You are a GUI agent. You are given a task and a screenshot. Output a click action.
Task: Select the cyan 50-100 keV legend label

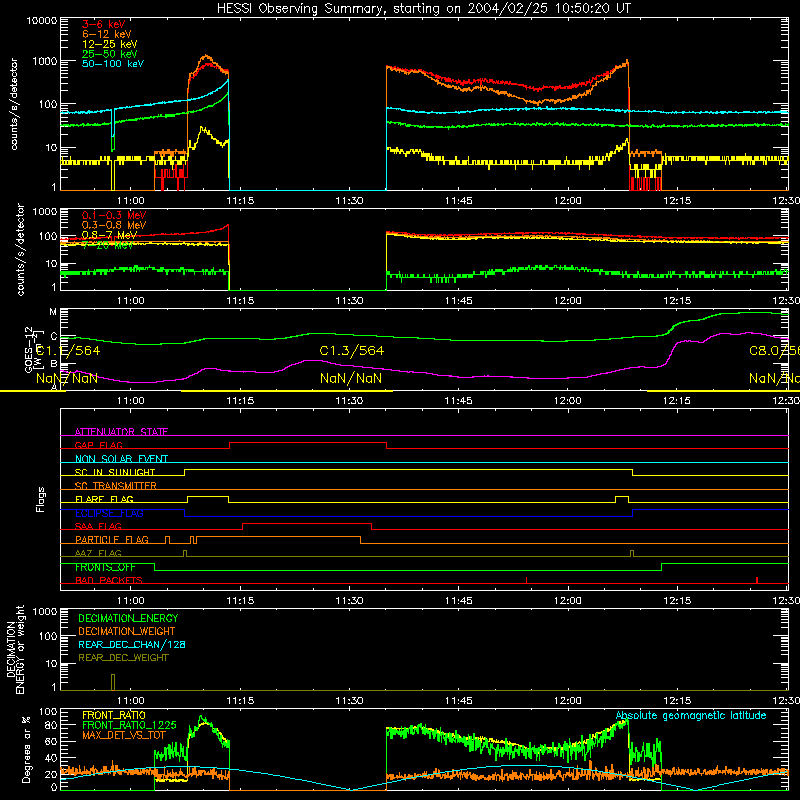tap(113, 64)
